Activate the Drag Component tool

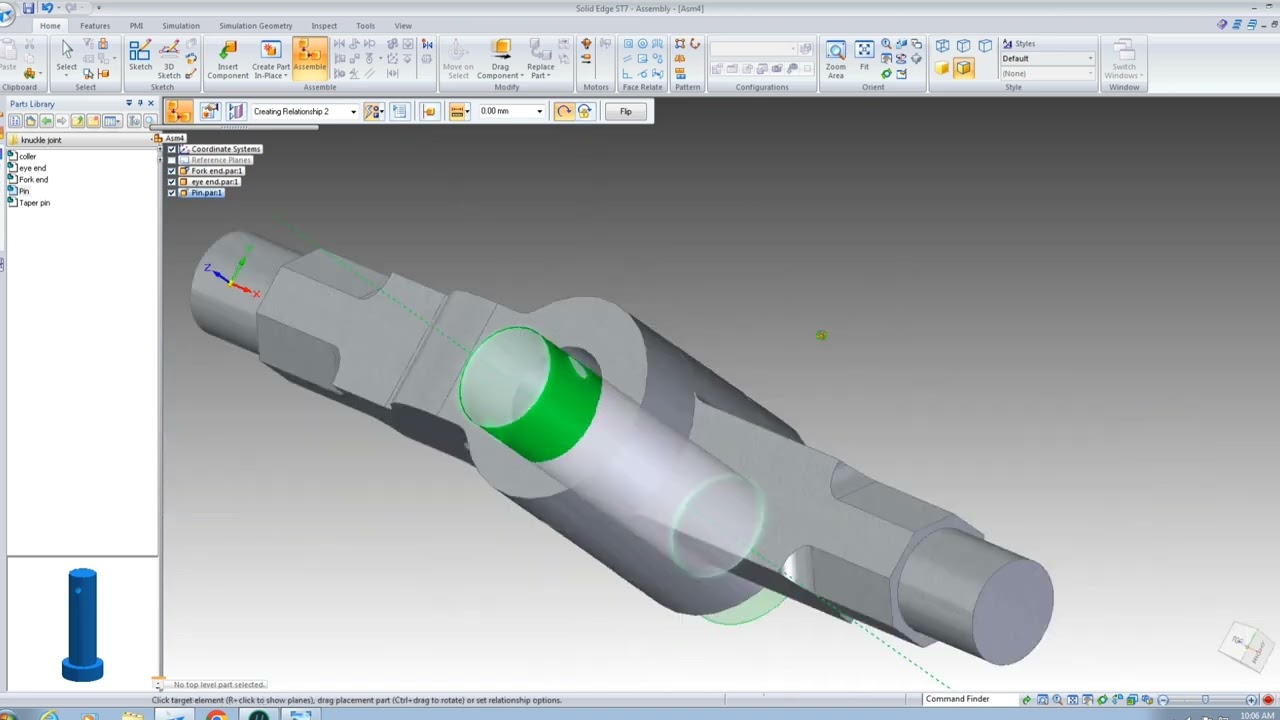[x=500, y=60]
